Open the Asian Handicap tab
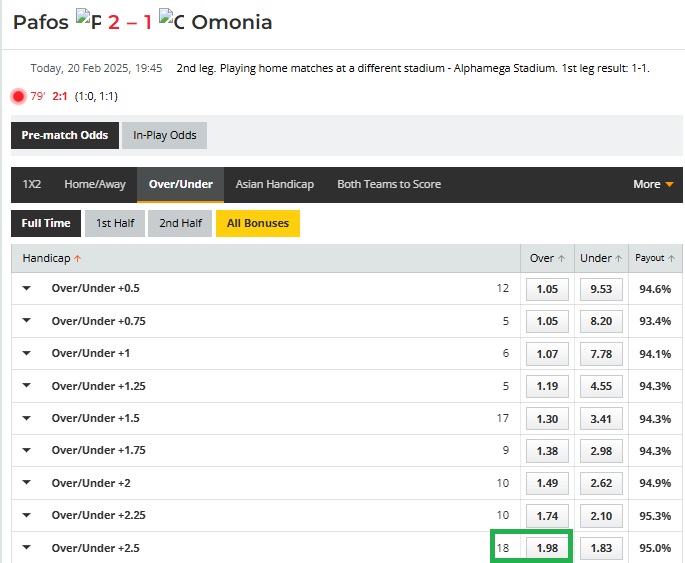Viewport: 685px width, 563px height. [x=274, y=184]
